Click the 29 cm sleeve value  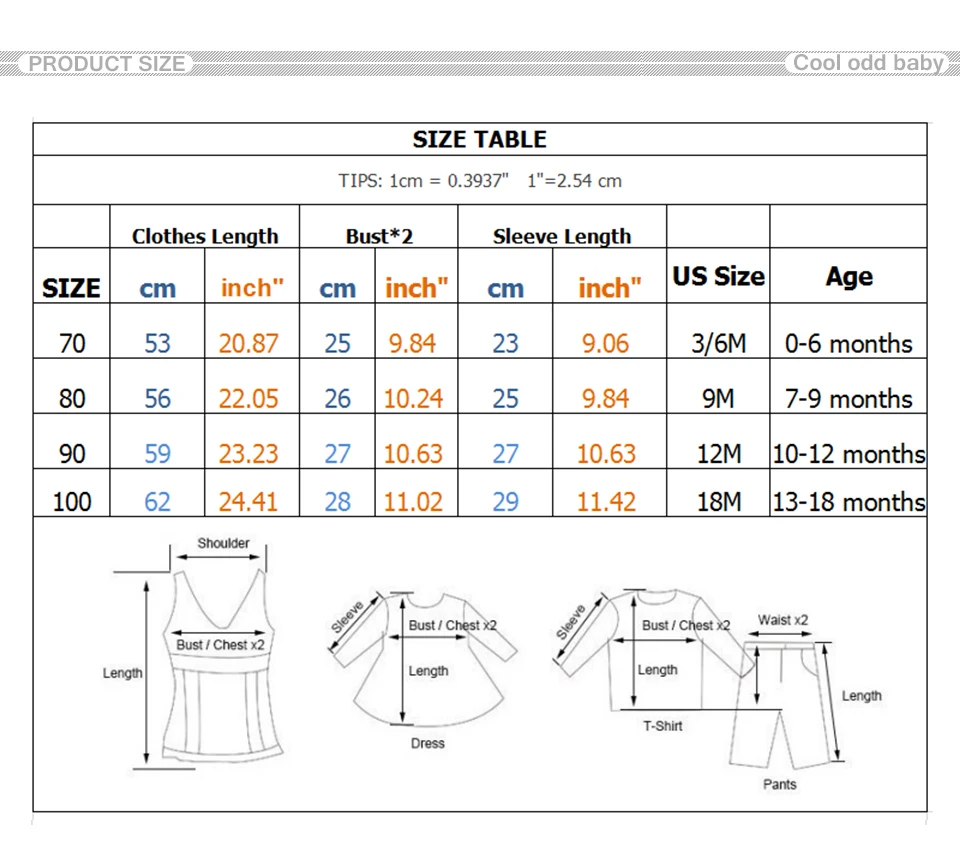click(x=506, y=502)
